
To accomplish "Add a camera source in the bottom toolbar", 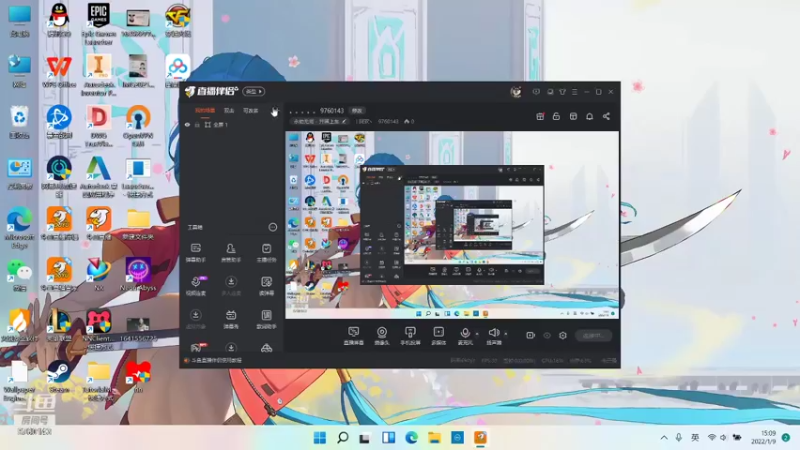I will (x=382, y=336).
